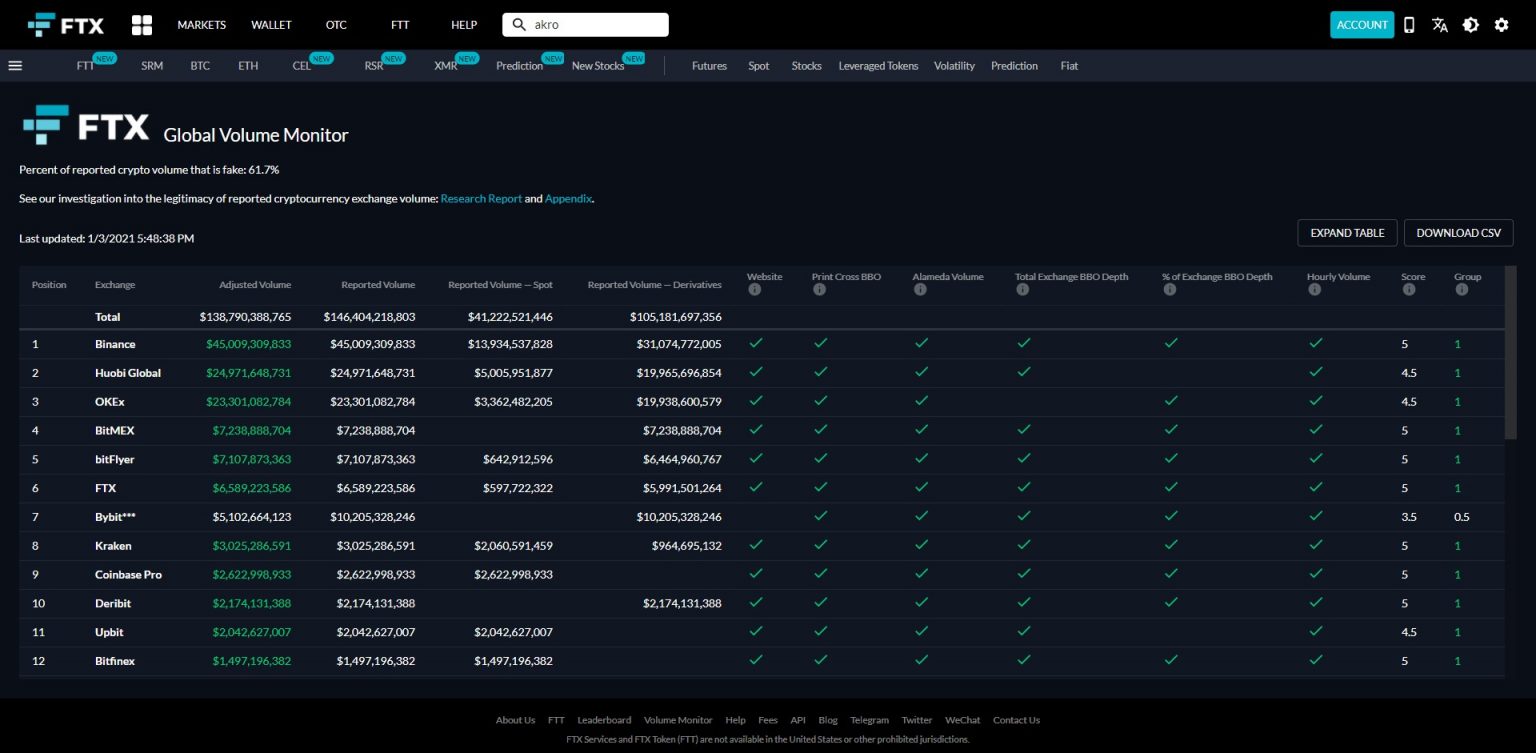This screenshot has width=1536, height=753.
Task: Open the WALLET menu
Action: click(x=271, y=25)
